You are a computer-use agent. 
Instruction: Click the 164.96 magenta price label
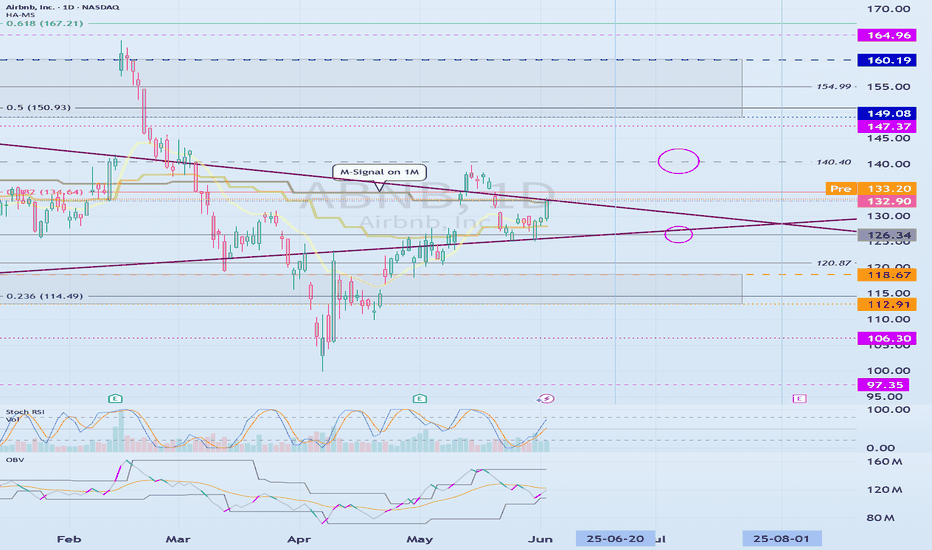887,35
